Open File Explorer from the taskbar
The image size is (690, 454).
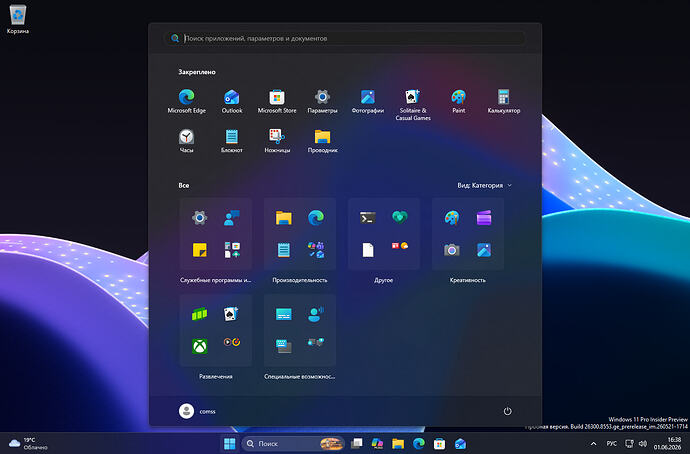pos(398,443)
